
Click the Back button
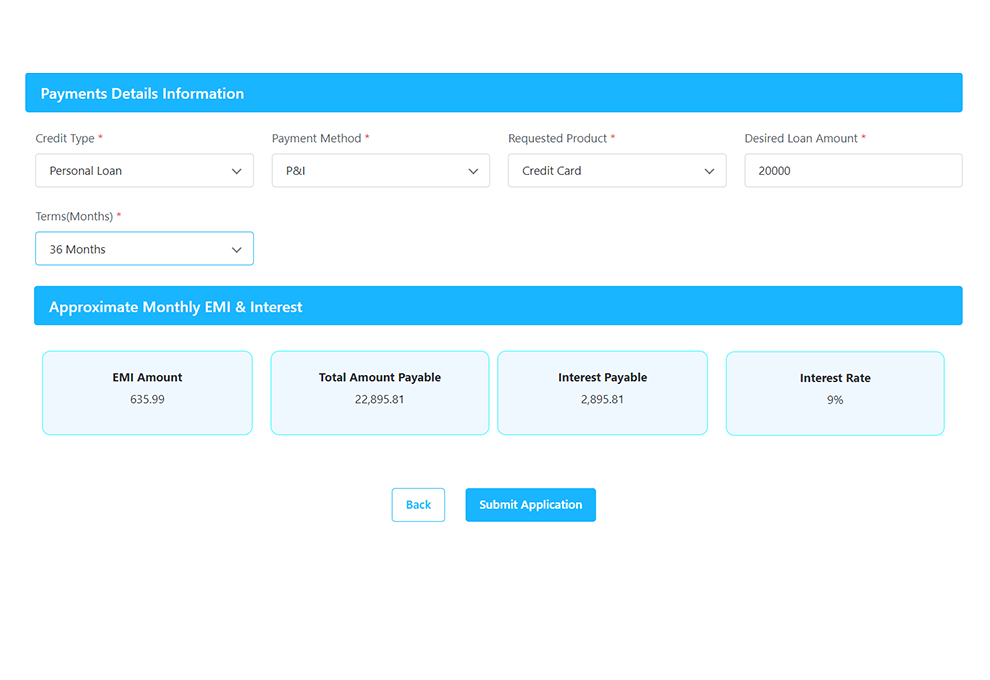[418, 504]
